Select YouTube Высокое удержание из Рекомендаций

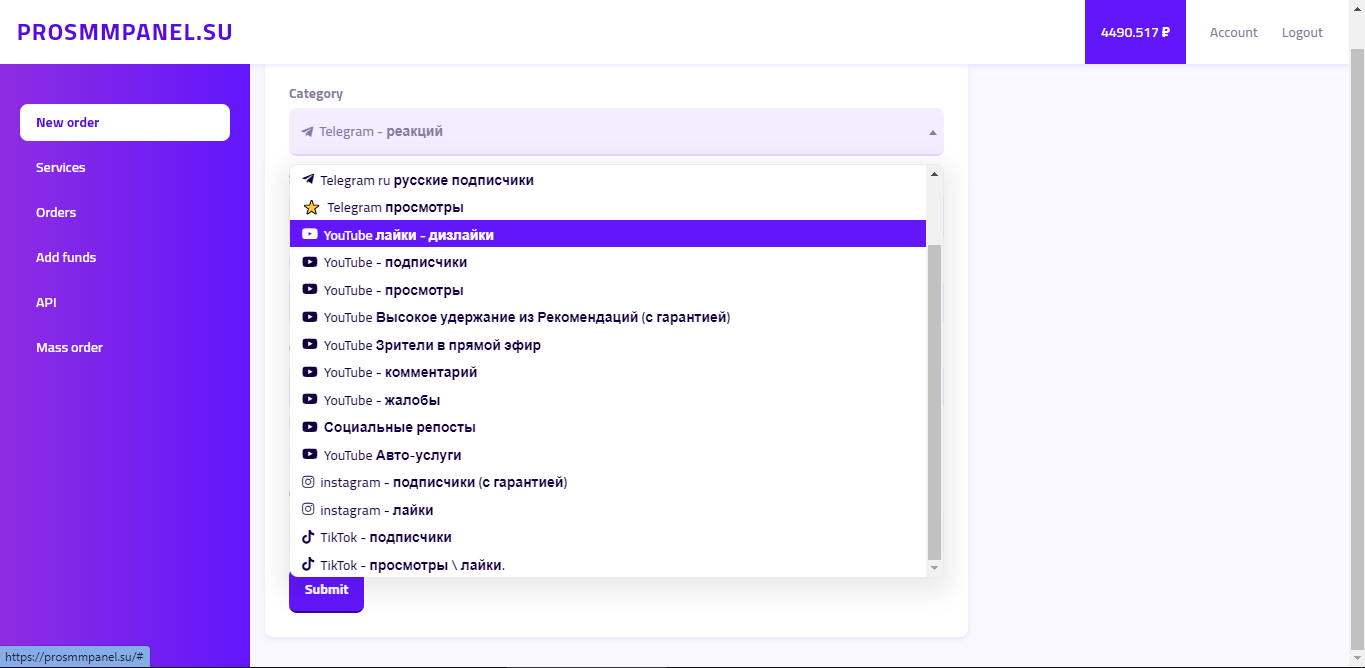[608, 317]
